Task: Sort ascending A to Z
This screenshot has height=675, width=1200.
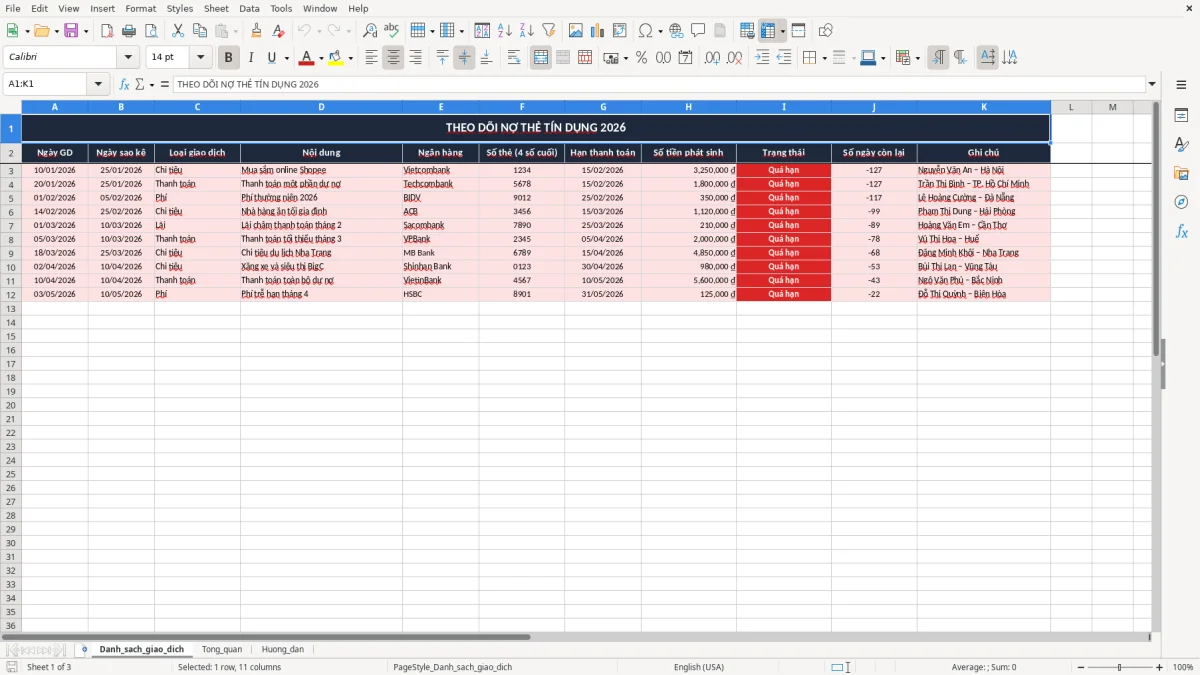Action: point(505,31)
